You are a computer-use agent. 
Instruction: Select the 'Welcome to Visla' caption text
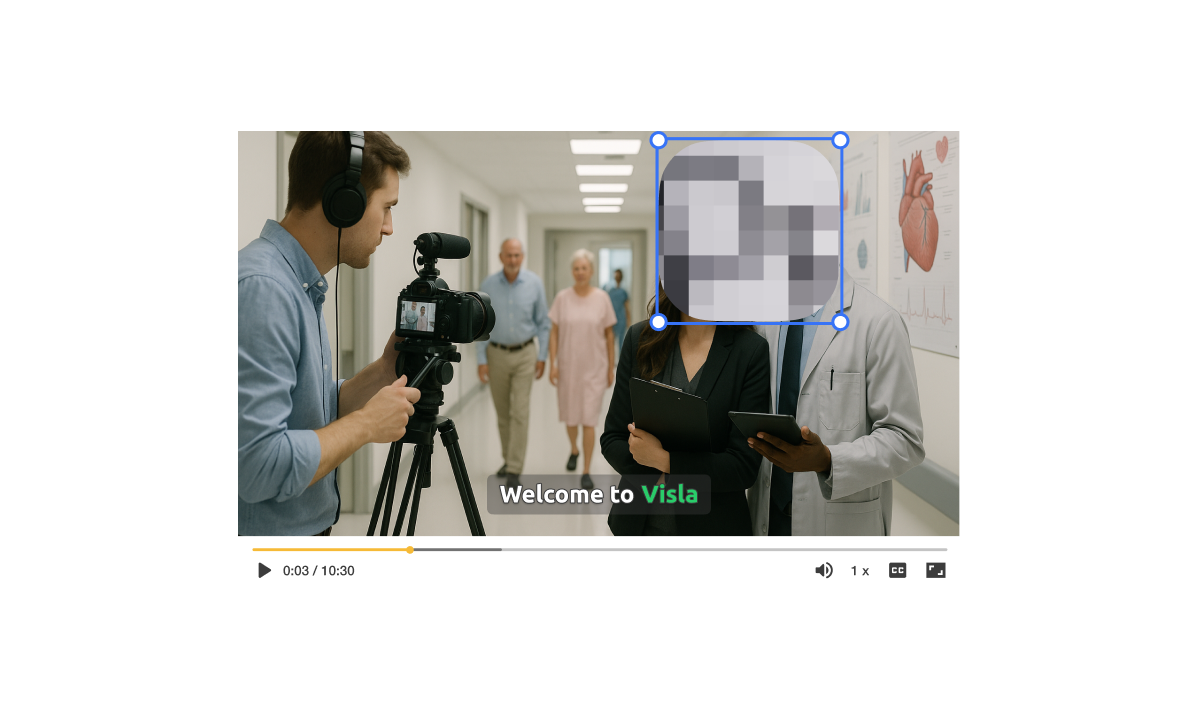click(x=599, y=494)
